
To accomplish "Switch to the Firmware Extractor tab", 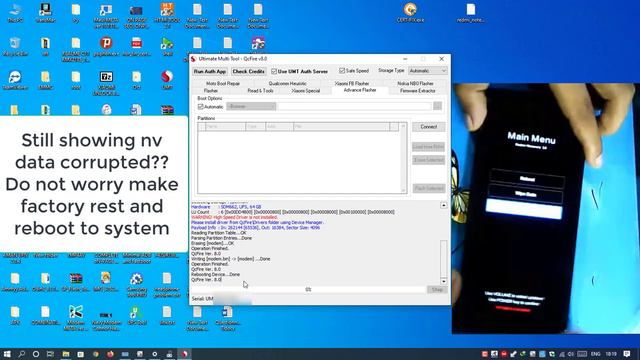I will point(418,91).
